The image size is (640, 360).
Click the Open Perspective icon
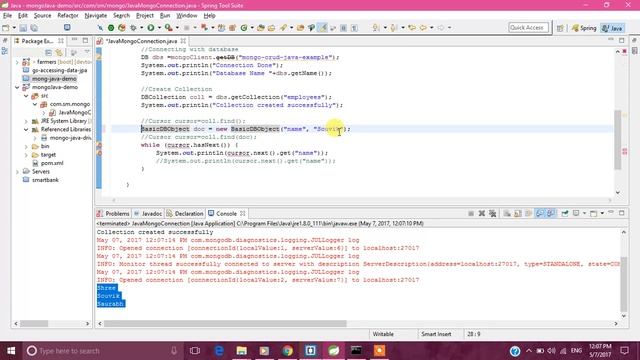pos(560,28)
